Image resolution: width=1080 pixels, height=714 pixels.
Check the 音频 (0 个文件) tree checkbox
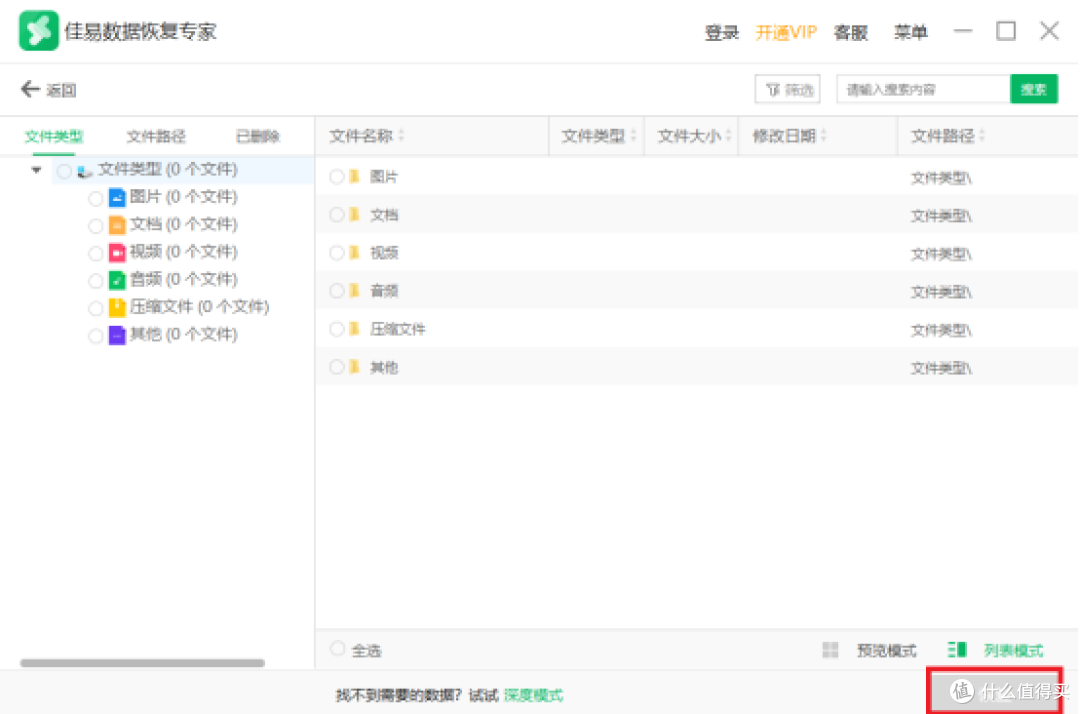(96, 281)
